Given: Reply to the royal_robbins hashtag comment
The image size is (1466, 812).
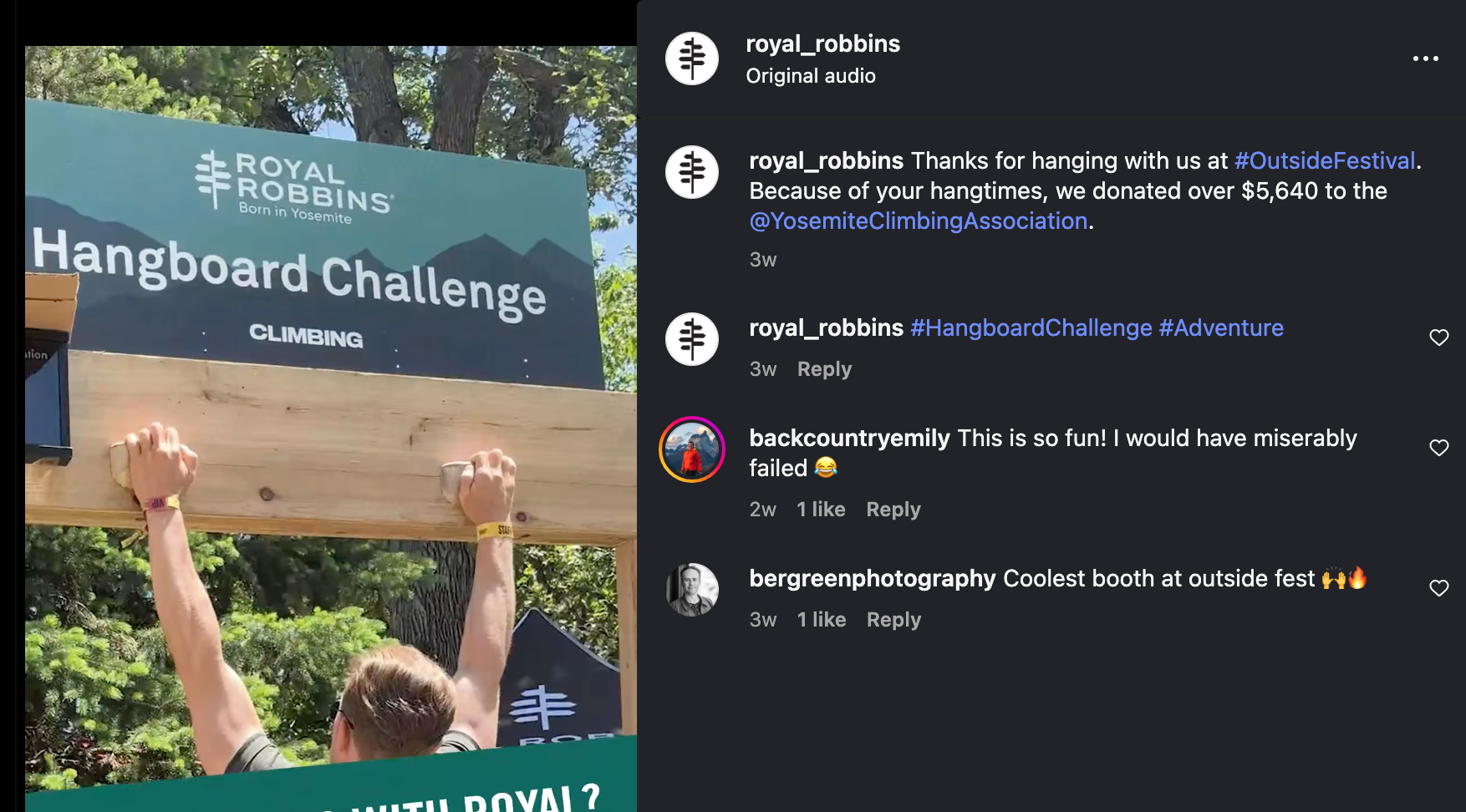Looking at the screenshot, I should point(824,369).
